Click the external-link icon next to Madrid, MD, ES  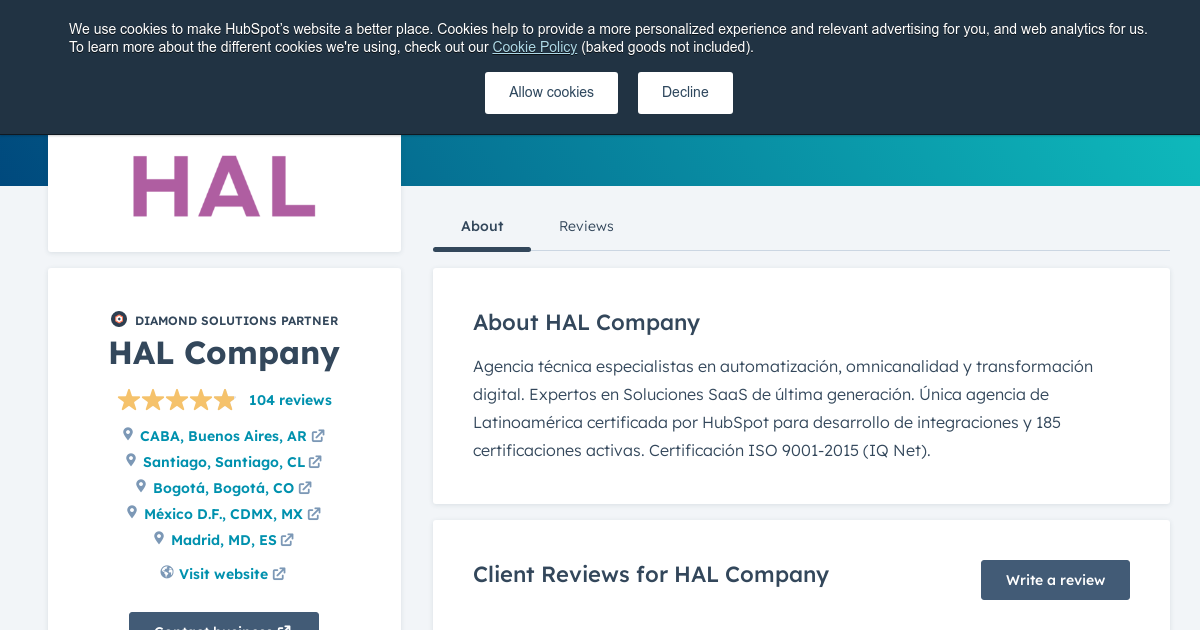tap(288, 539)
